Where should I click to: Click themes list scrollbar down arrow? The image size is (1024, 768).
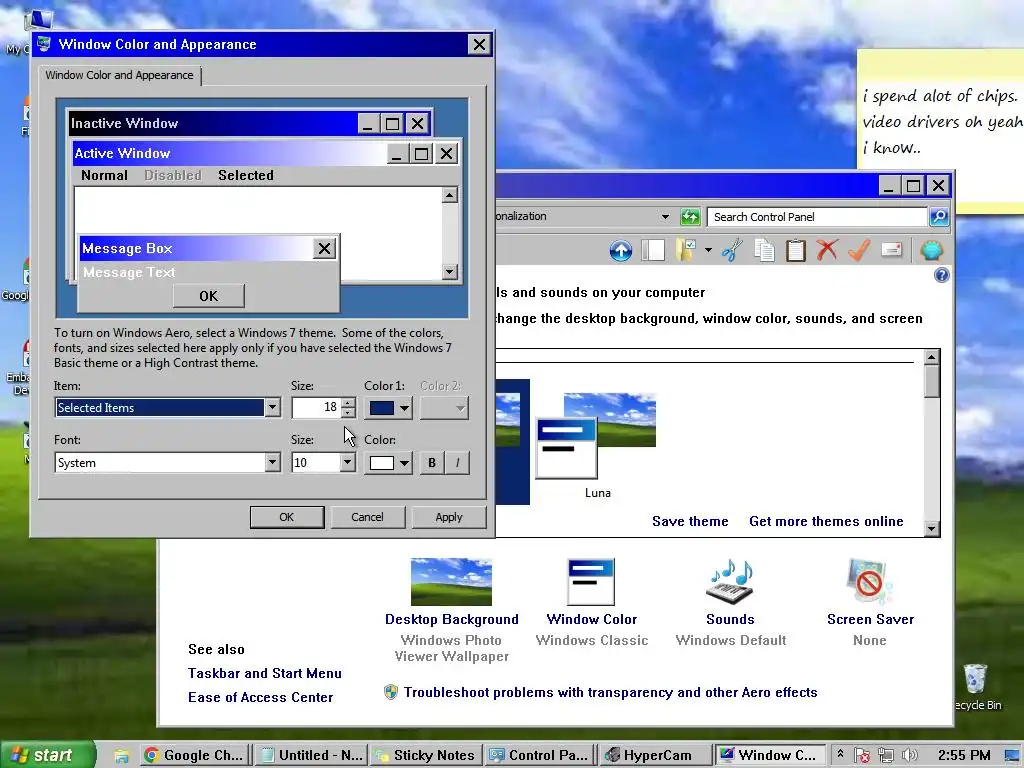pos(932,528)
